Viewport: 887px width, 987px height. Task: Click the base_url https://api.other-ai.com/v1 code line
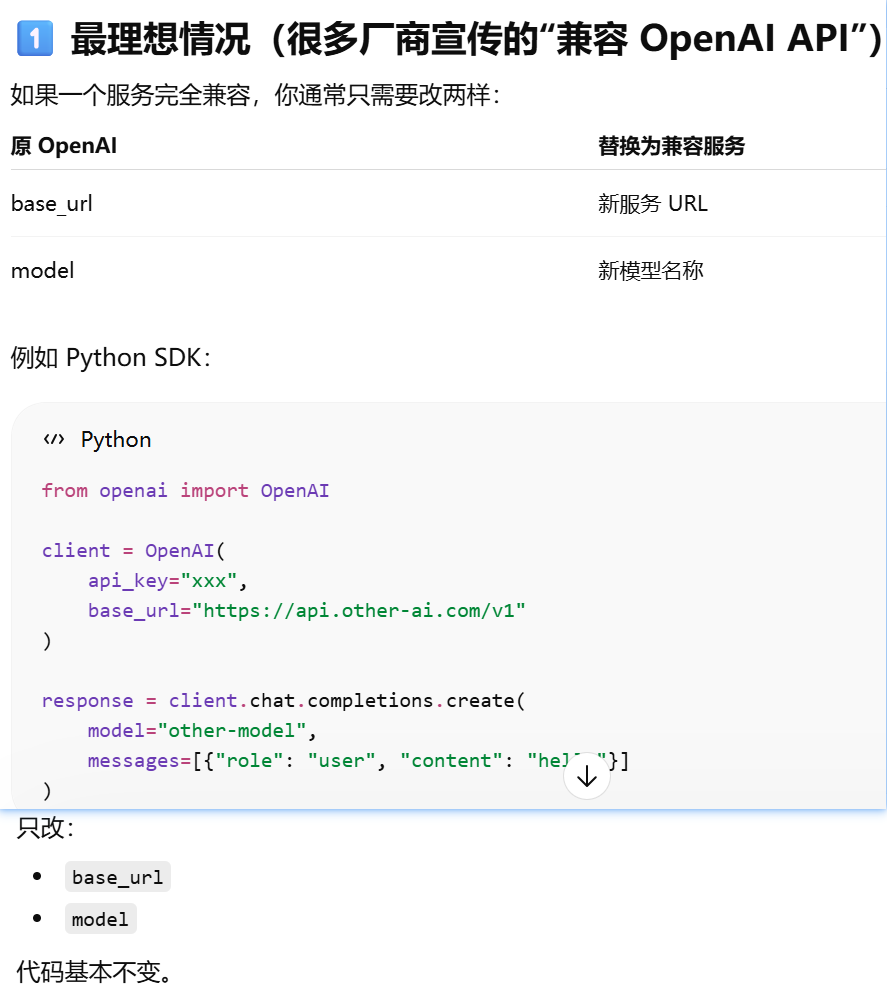click(x=307, y=611)
